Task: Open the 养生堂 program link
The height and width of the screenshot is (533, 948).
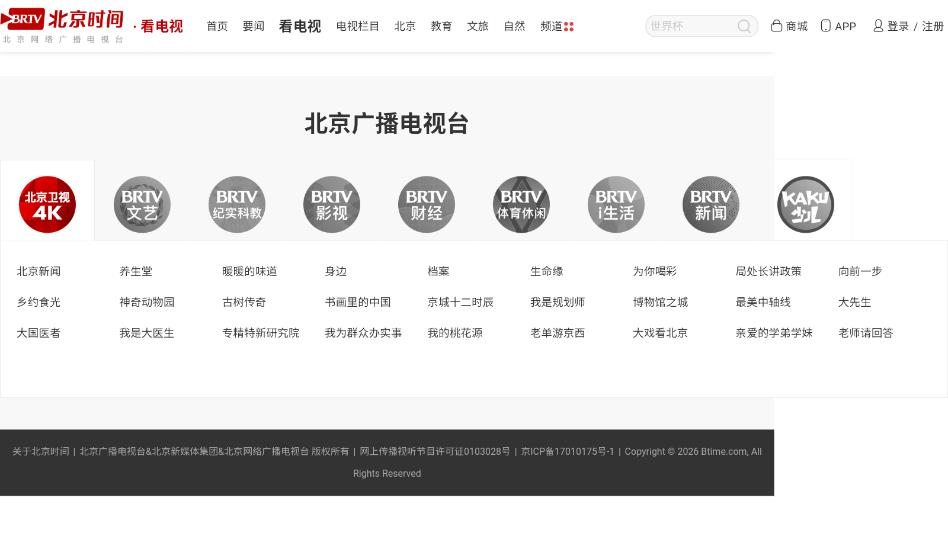Action: tap(136, 271)
